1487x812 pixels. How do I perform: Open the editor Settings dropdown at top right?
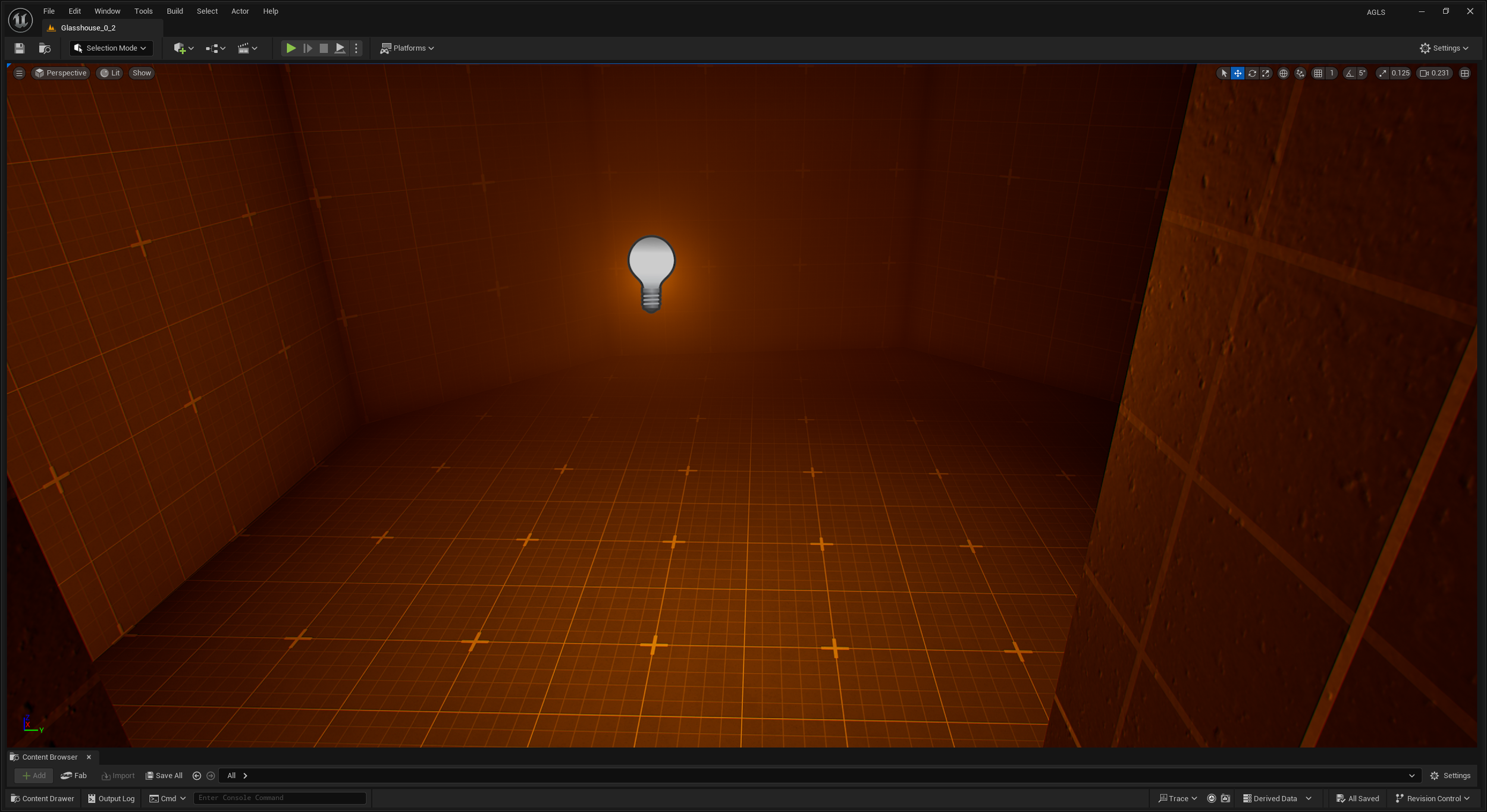[x=1444, y=48]
